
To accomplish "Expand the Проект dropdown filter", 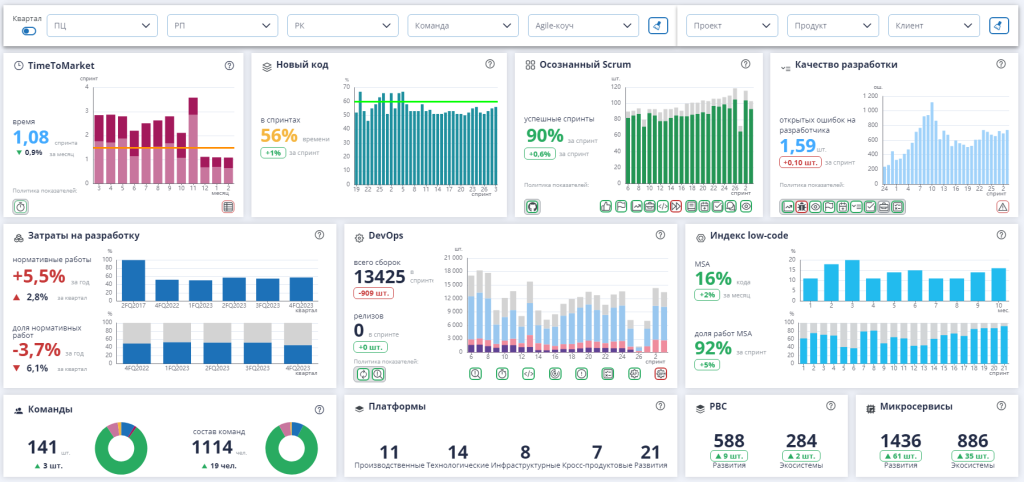I will pyautogui.click(x=732, y=25).
